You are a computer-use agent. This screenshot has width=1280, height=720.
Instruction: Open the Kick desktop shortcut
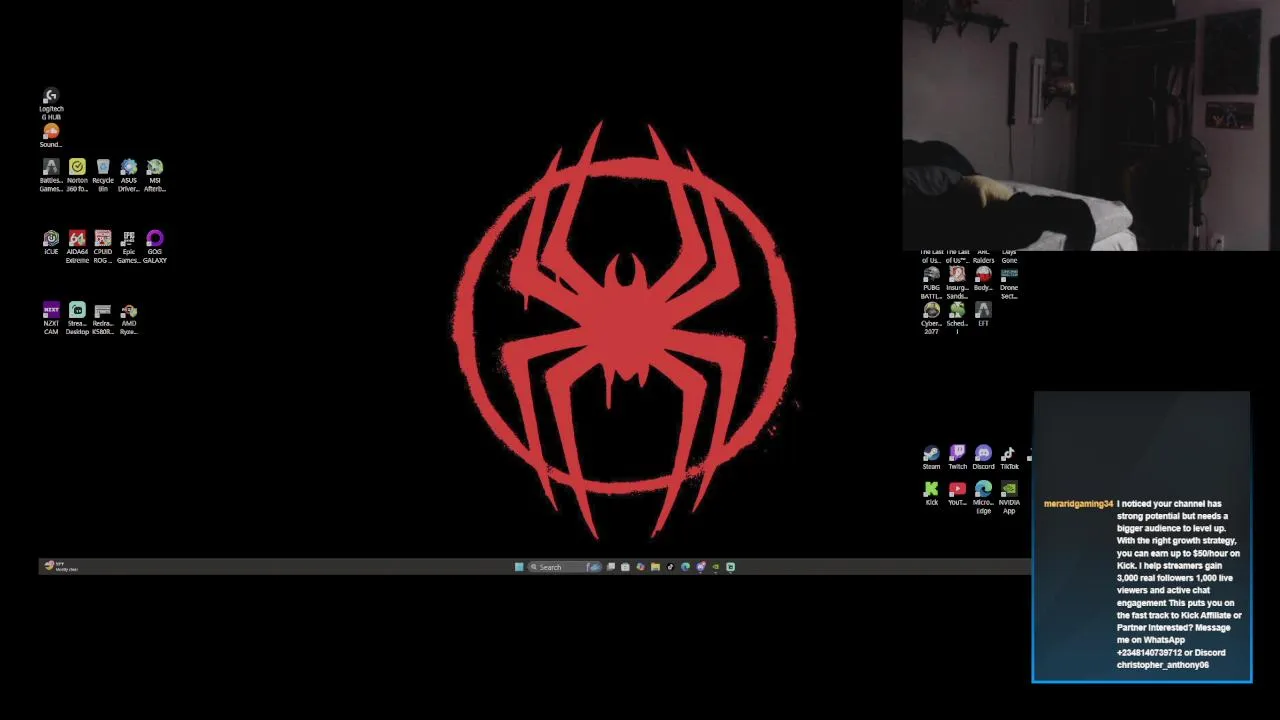(931, 494)
